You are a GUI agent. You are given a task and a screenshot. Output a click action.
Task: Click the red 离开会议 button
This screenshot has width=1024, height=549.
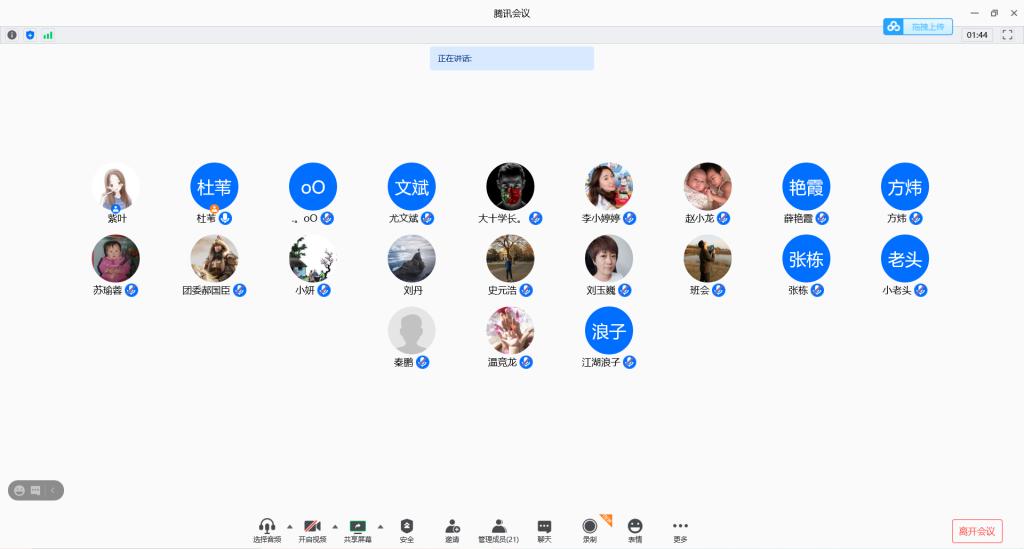point(976,530)
